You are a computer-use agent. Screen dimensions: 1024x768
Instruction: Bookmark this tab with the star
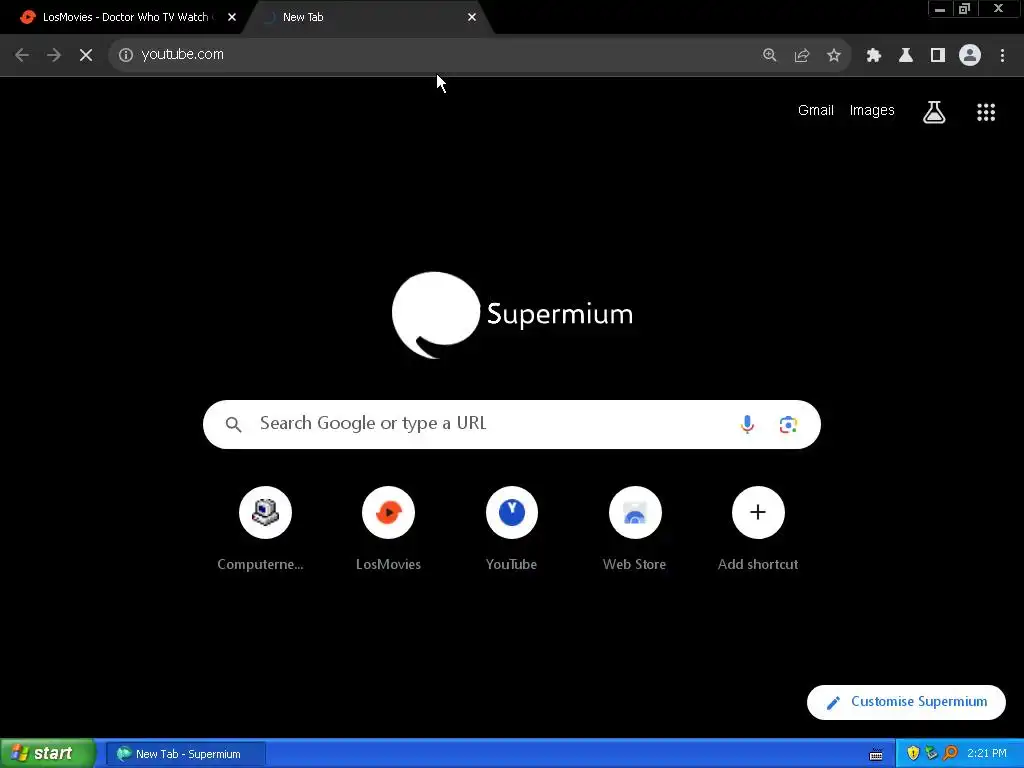click(834, 55)
